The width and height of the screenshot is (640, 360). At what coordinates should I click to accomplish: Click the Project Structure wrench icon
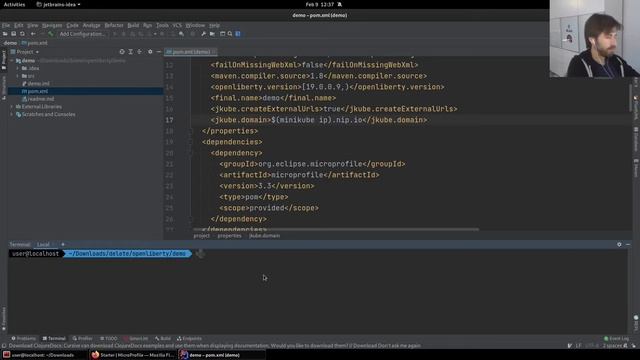(203, 34)
